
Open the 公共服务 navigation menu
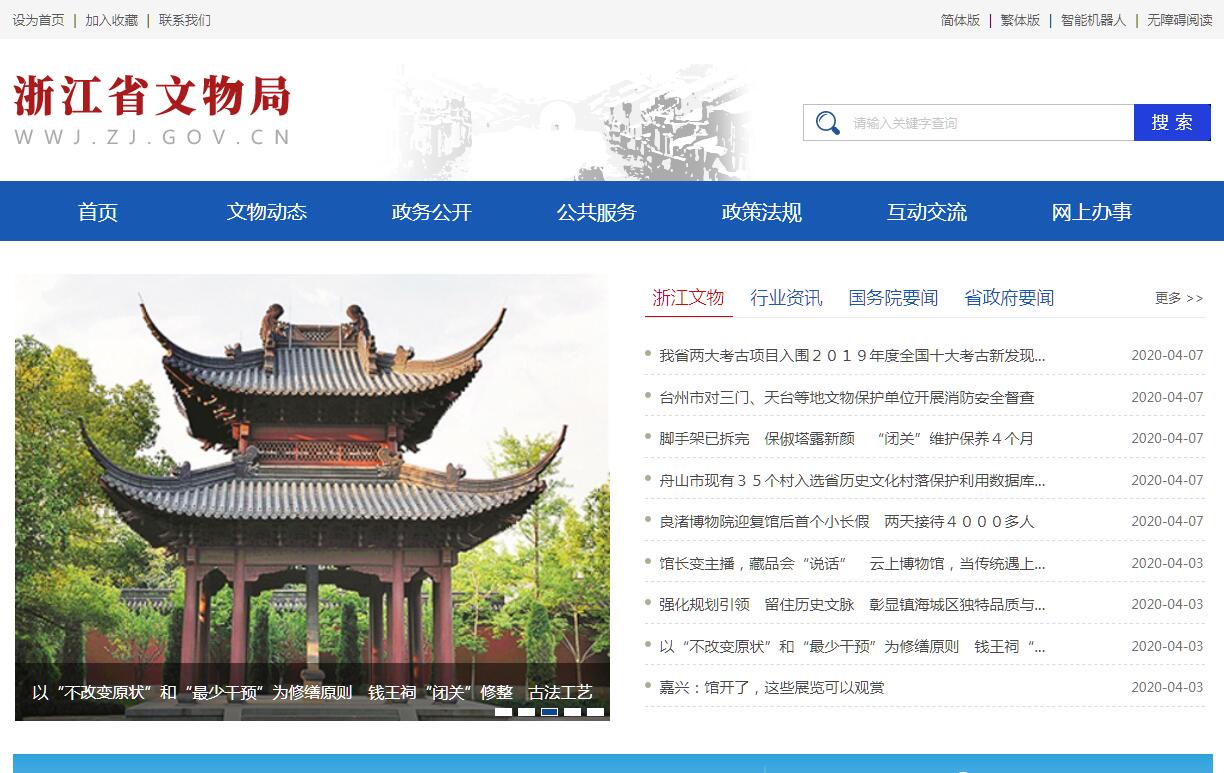[596, 212]
